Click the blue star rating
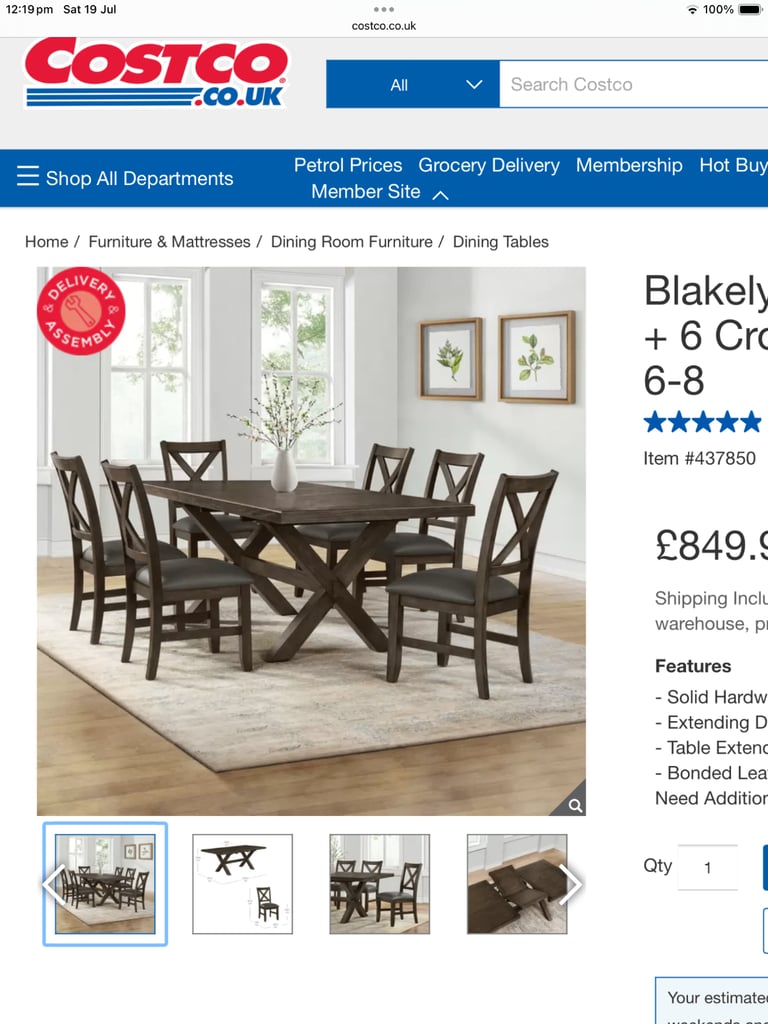 703,422
